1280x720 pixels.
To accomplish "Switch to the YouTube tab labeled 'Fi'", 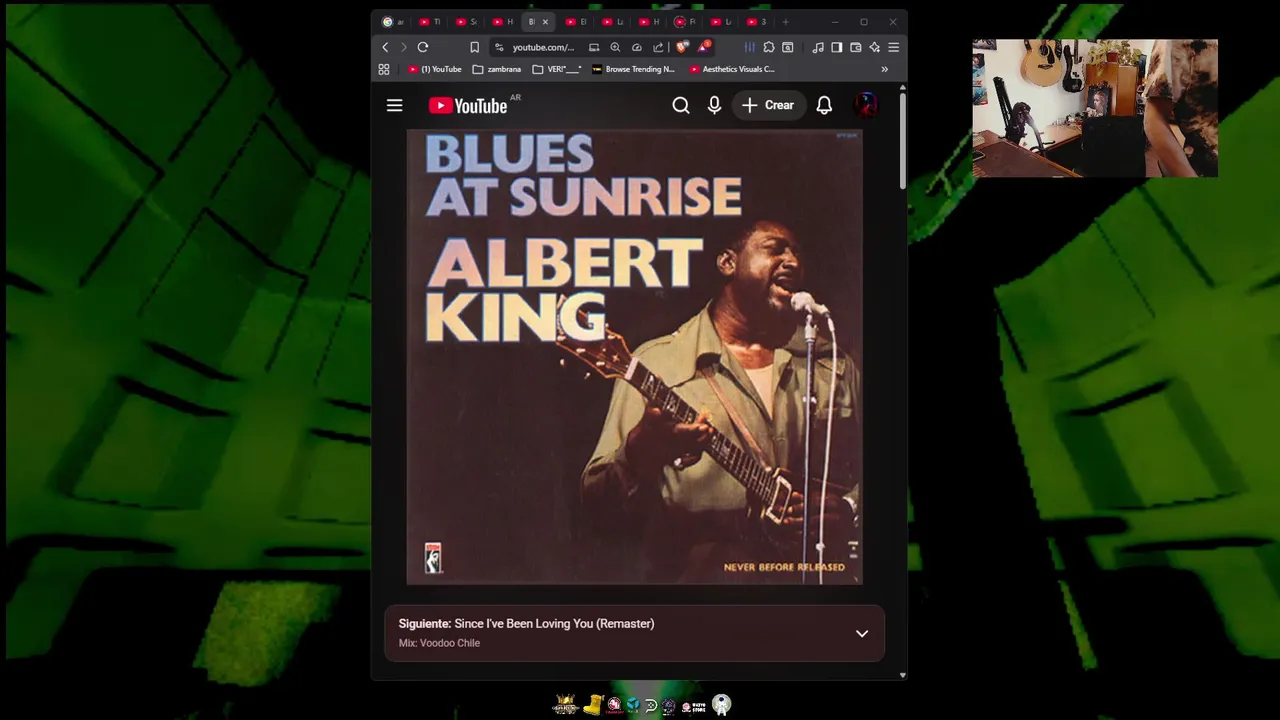I will [x=685, y=22].
